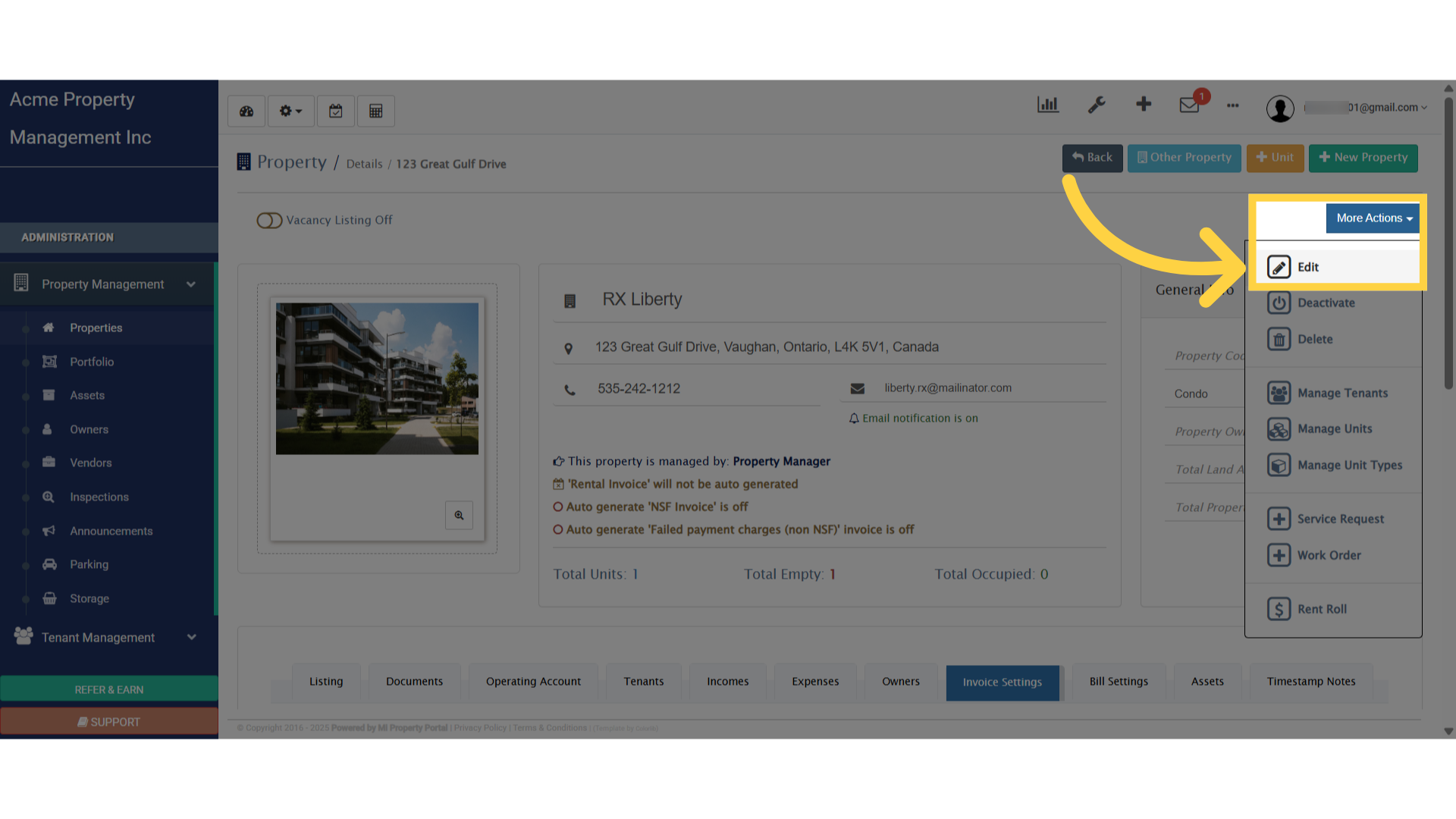
Task: Collapse the Property Management menu
Action: (x=191, y=284)
